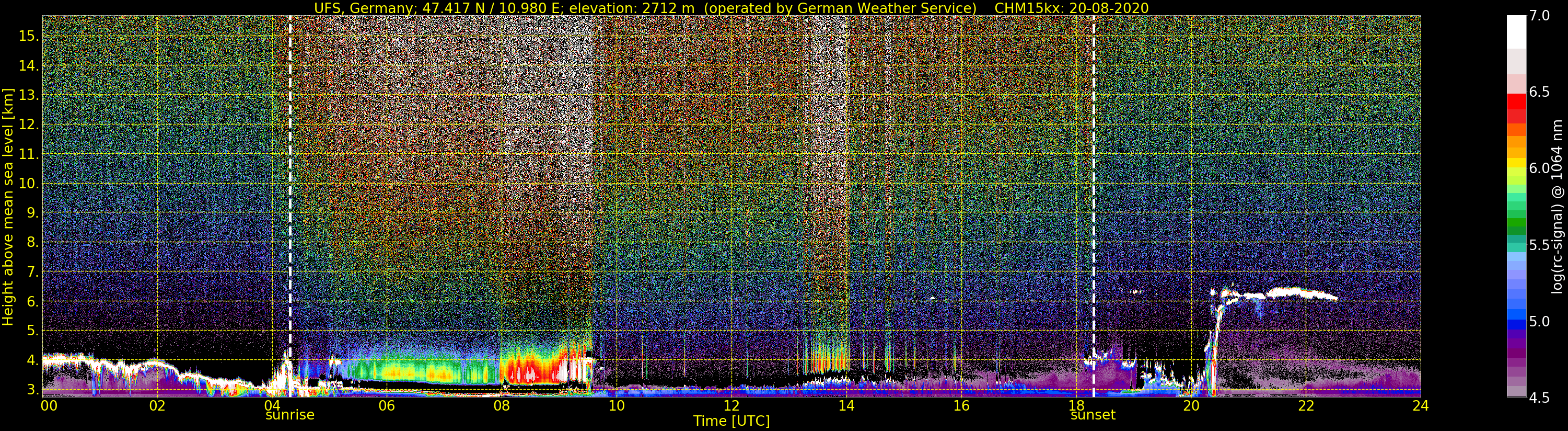The width and height of the screenshot is (1568, 431).
Task: Click the "04" time axis tick label
Action: [272, 405]
